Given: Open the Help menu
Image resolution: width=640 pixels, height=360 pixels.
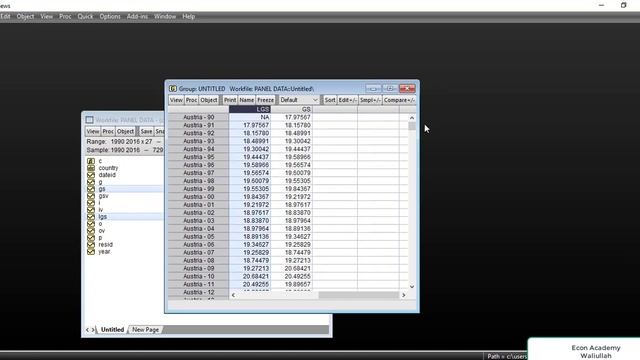Looking at the screenshot, I should click(x=189, y=16).
